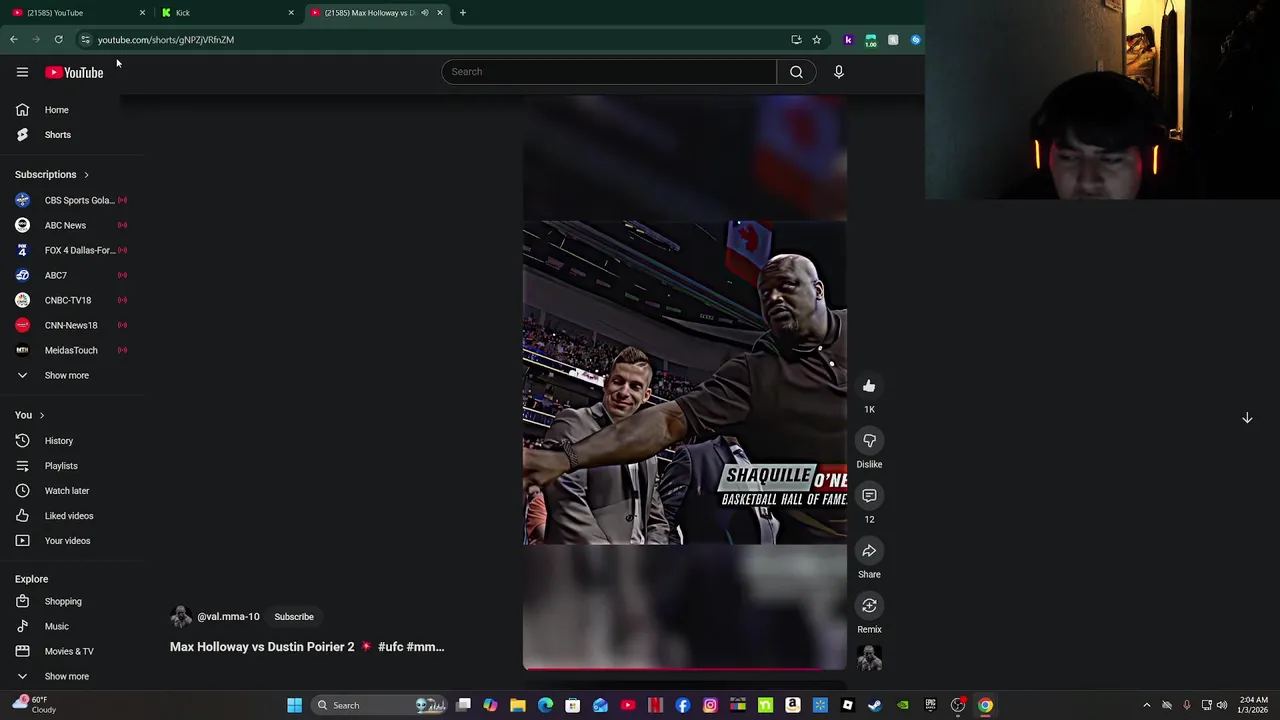View site information icon in address bar

(x=85, y=40)
